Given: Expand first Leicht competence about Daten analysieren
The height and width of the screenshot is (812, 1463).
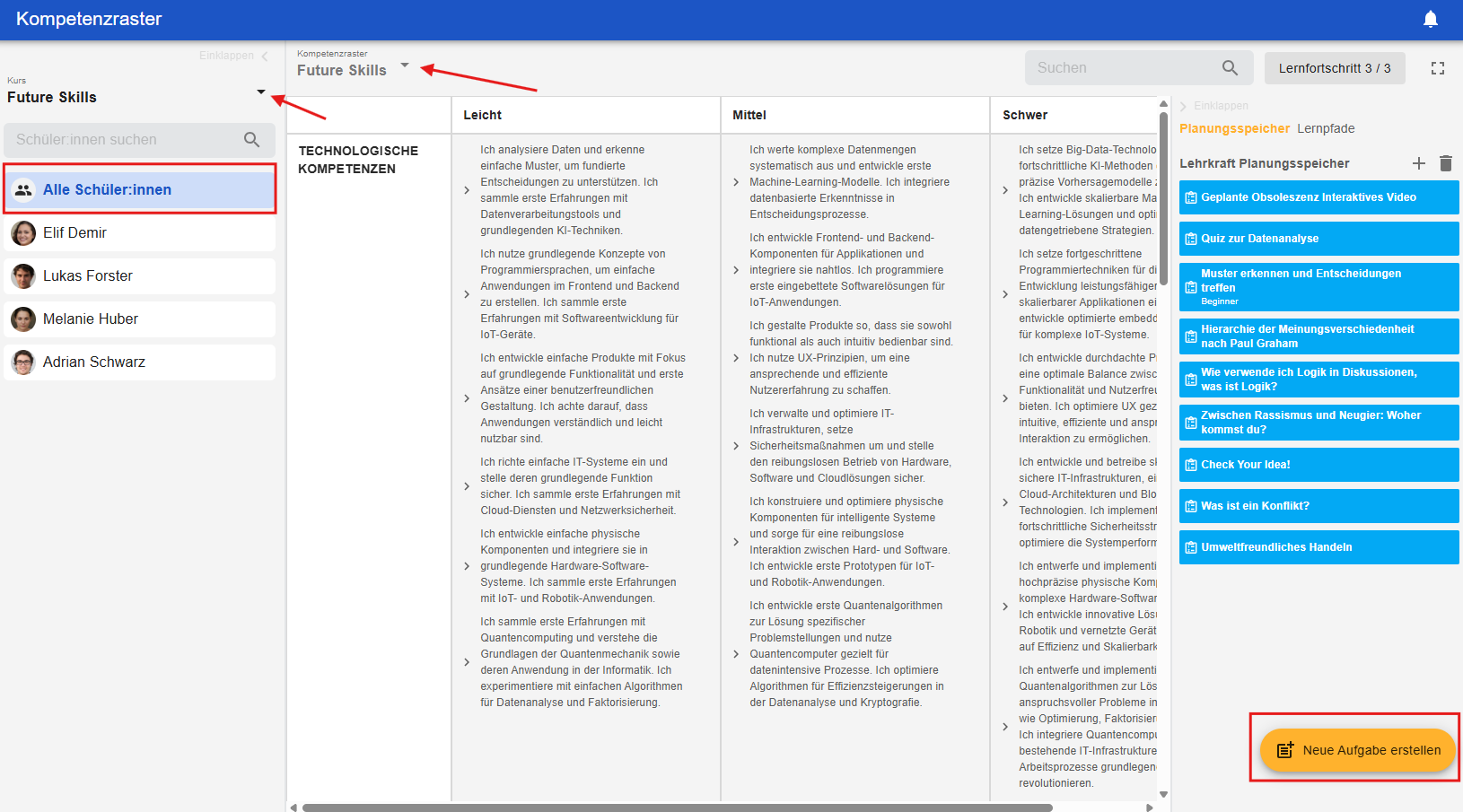Looking at the screenshot, I should tap(467, 190).
